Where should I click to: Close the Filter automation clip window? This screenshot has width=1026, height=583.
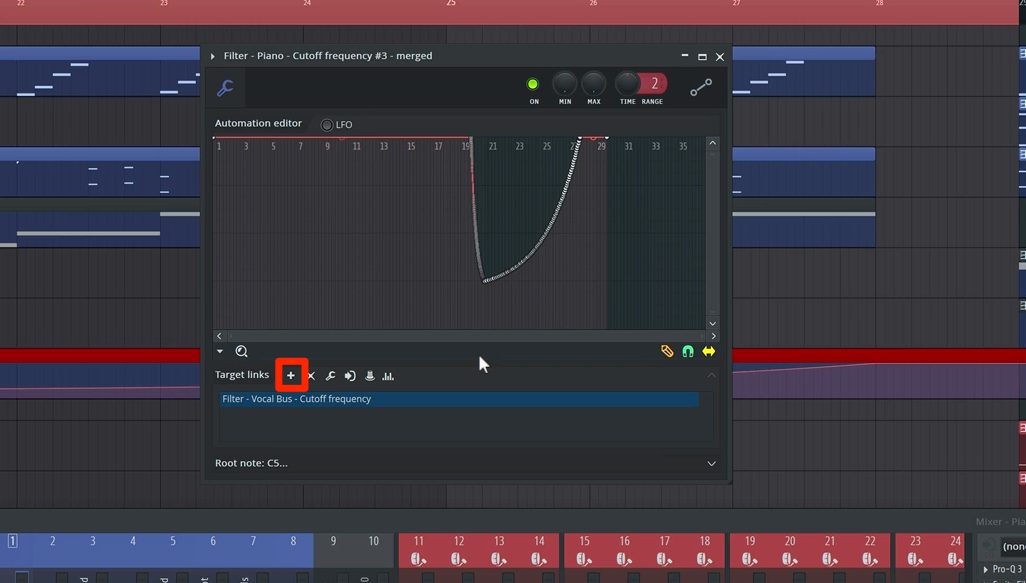(720, 57)
